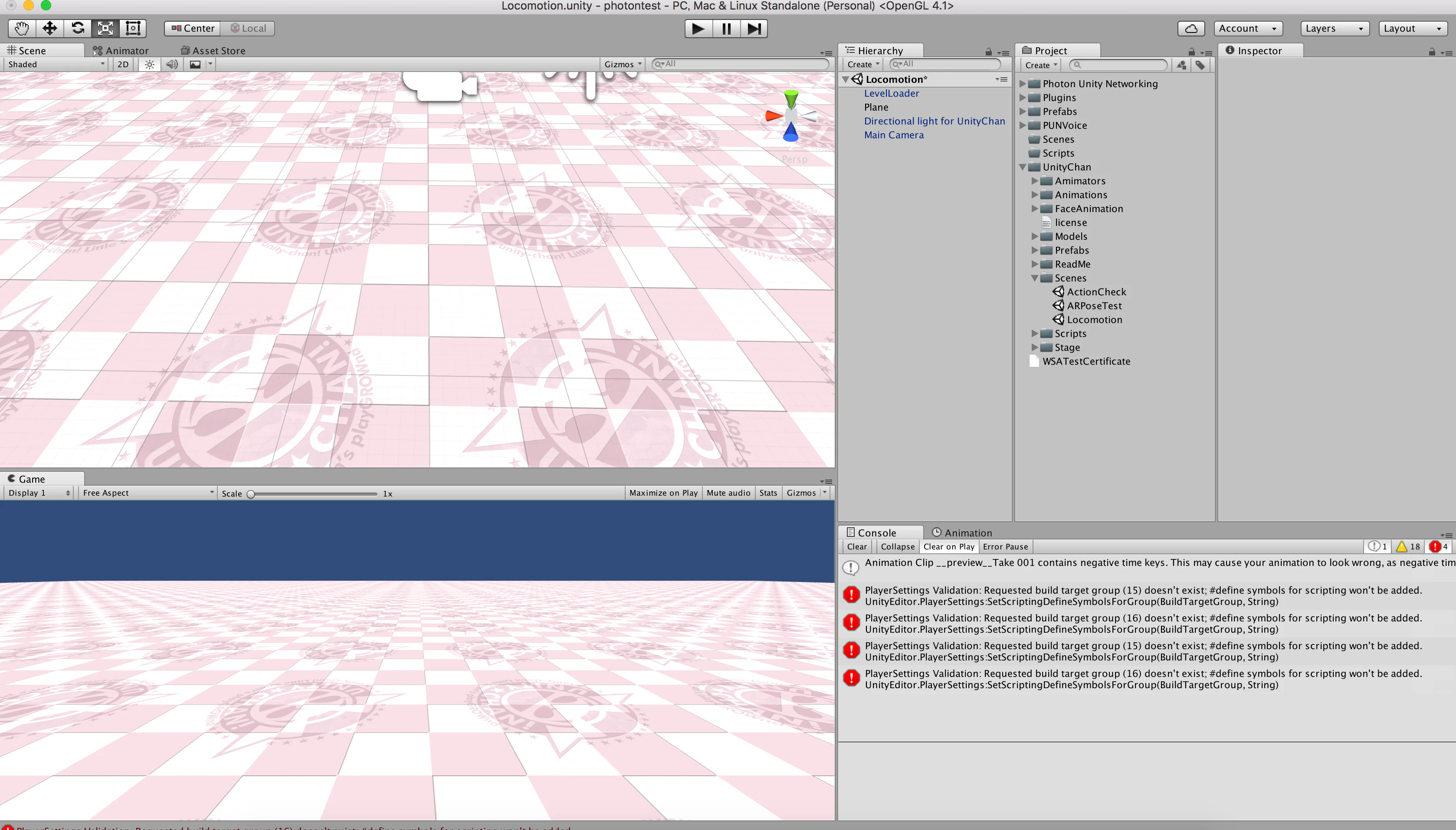The height and width of the screenshot is (830, 1456).
Task: Start Play mode
Action: click(698, 29)
